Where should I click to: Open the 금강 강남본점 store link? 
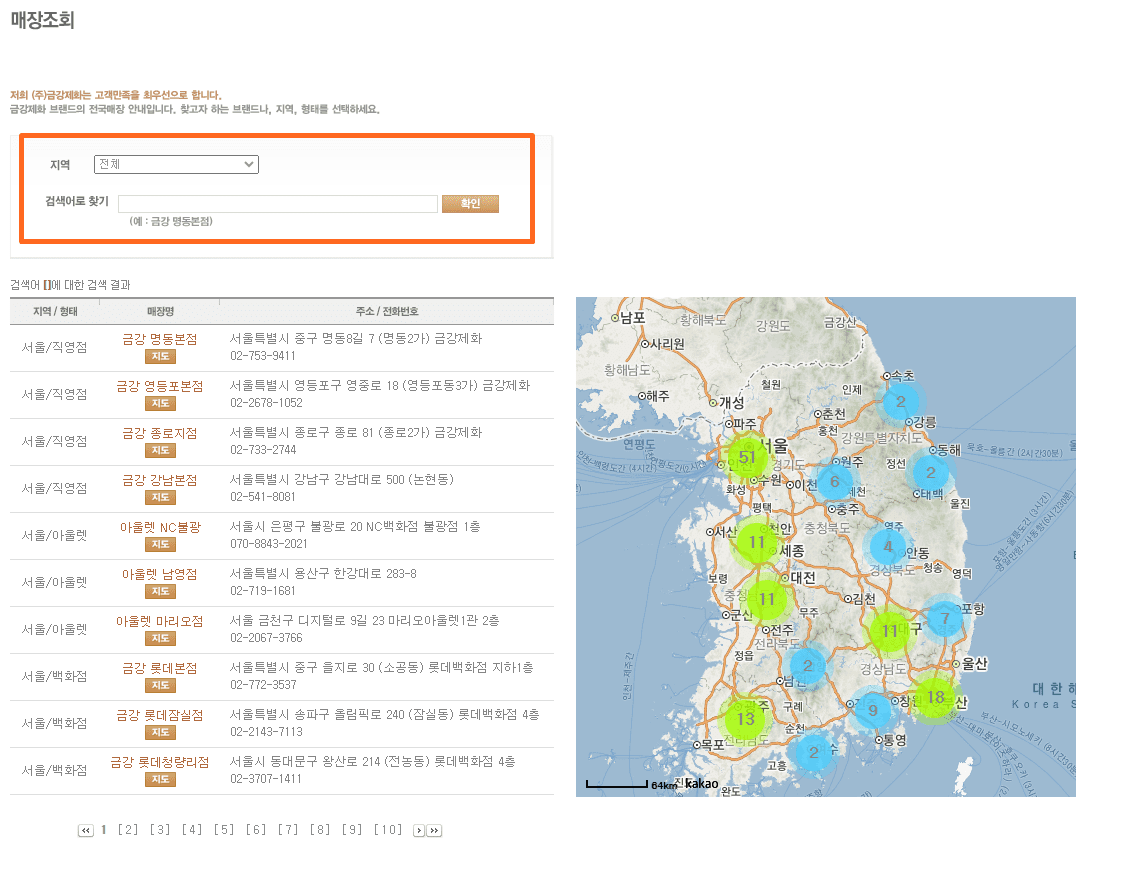pos(160,480)
